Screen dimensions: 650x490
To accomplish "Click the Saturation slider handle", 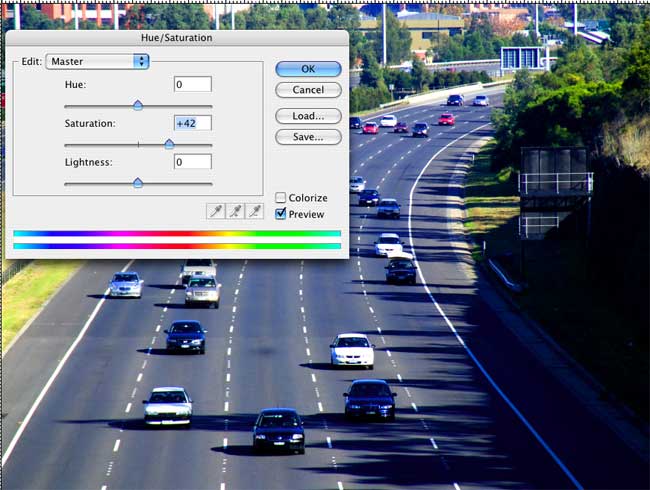I will tap(169, 144).
